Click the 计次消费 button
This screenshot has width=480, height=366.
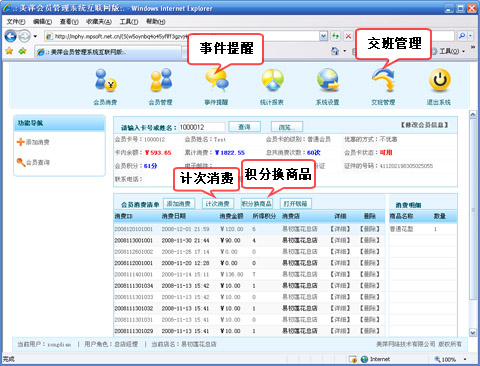(218, 203)
